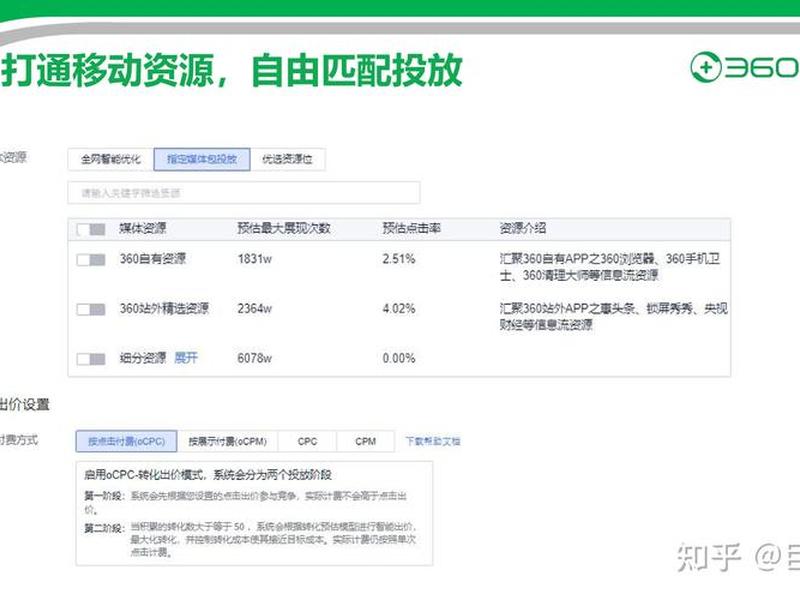Click the 360自有资源 description text
This screenshot has height=600, width=800.
610,267
